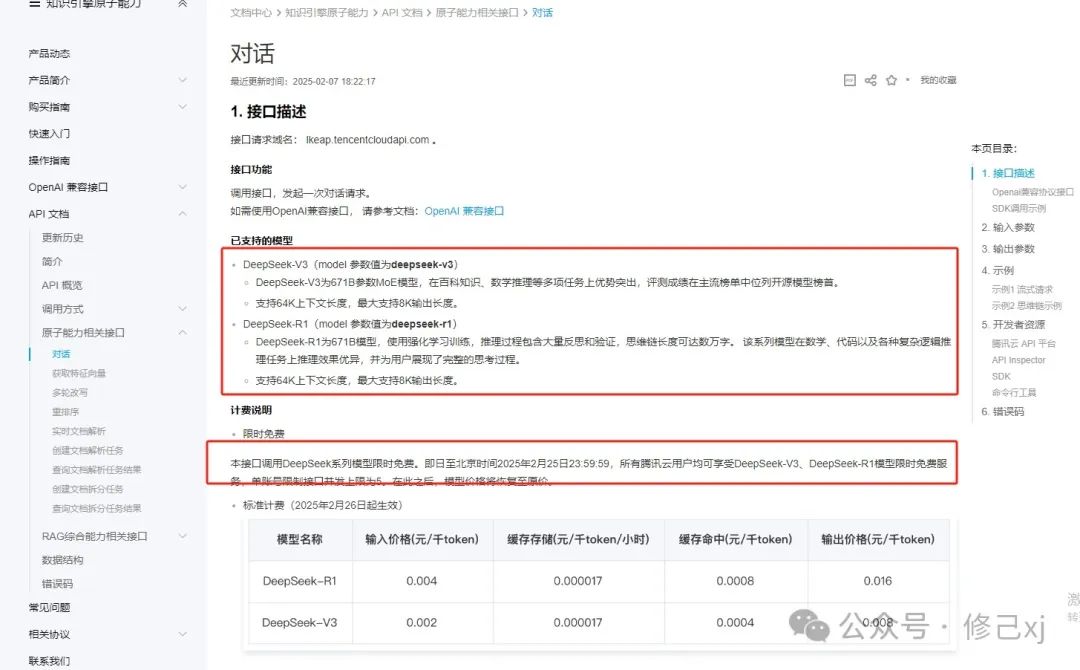Open 重排序 in the sidebar
Screen dimensions: 1080x670
tap(65, 412)
